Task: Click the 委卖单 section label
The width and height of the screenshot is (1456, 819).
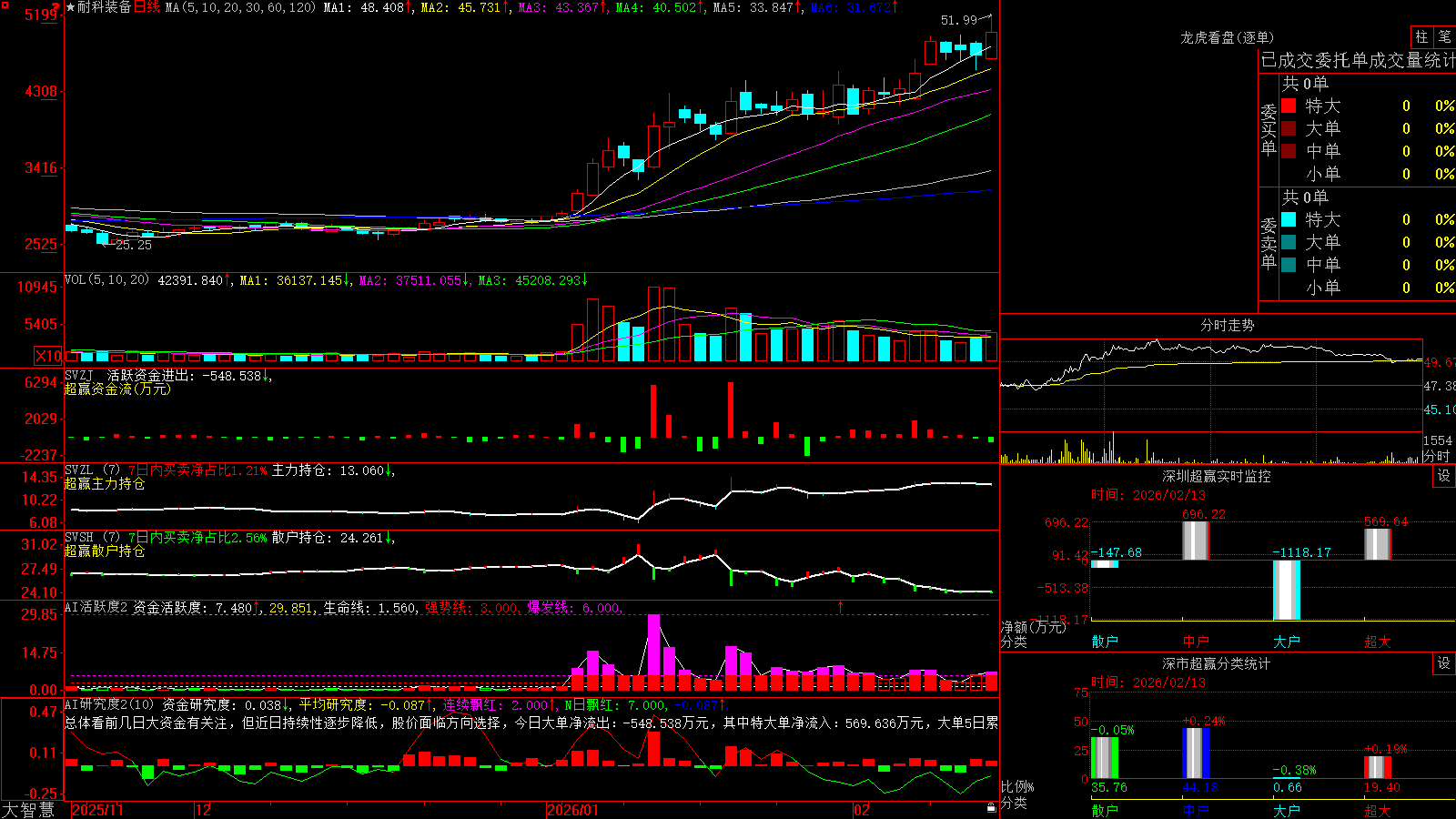Action: coord(1269,243)
